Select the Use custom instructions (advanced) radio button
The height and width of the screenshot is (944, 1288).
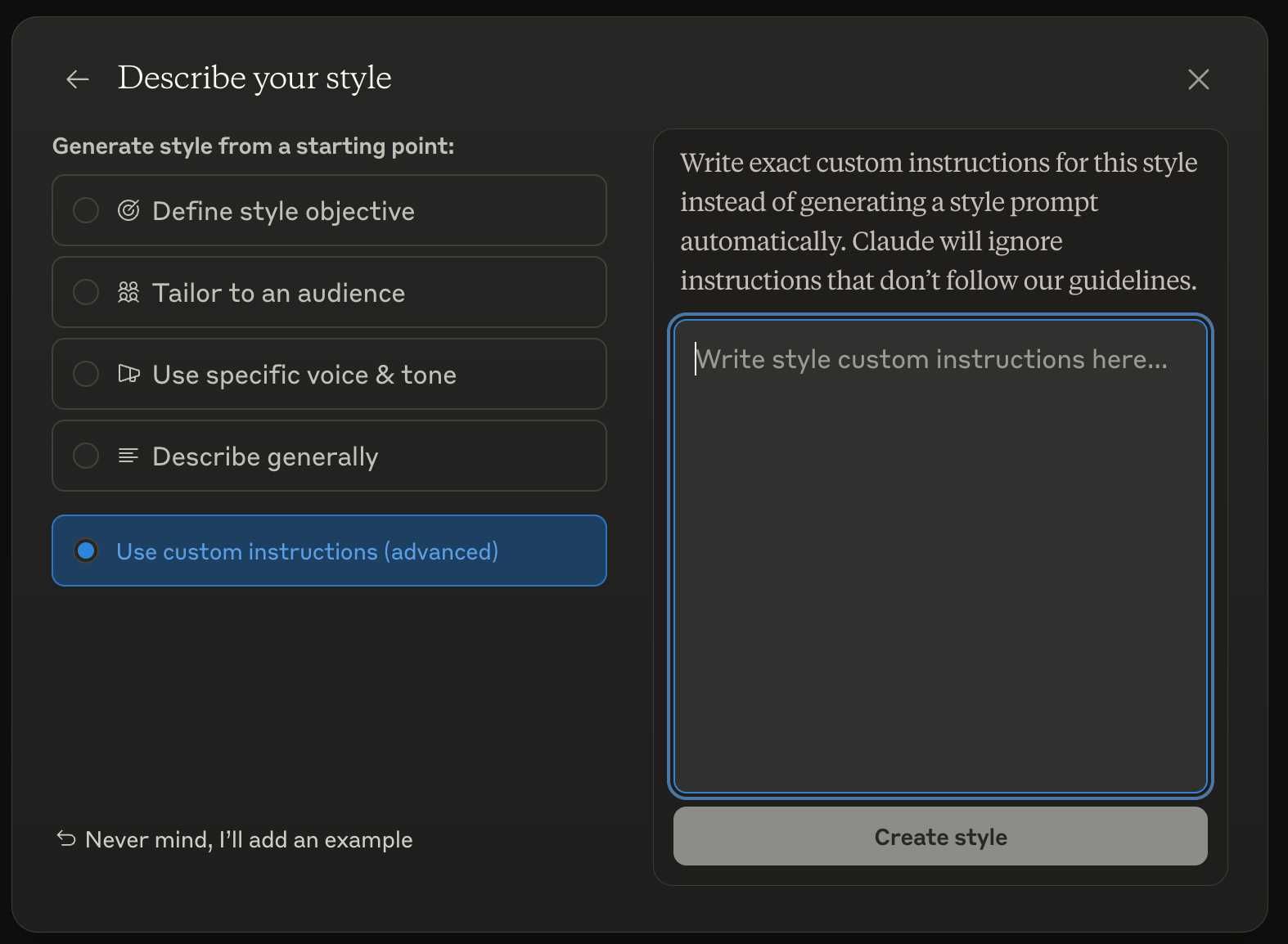(x=86, y=551)
